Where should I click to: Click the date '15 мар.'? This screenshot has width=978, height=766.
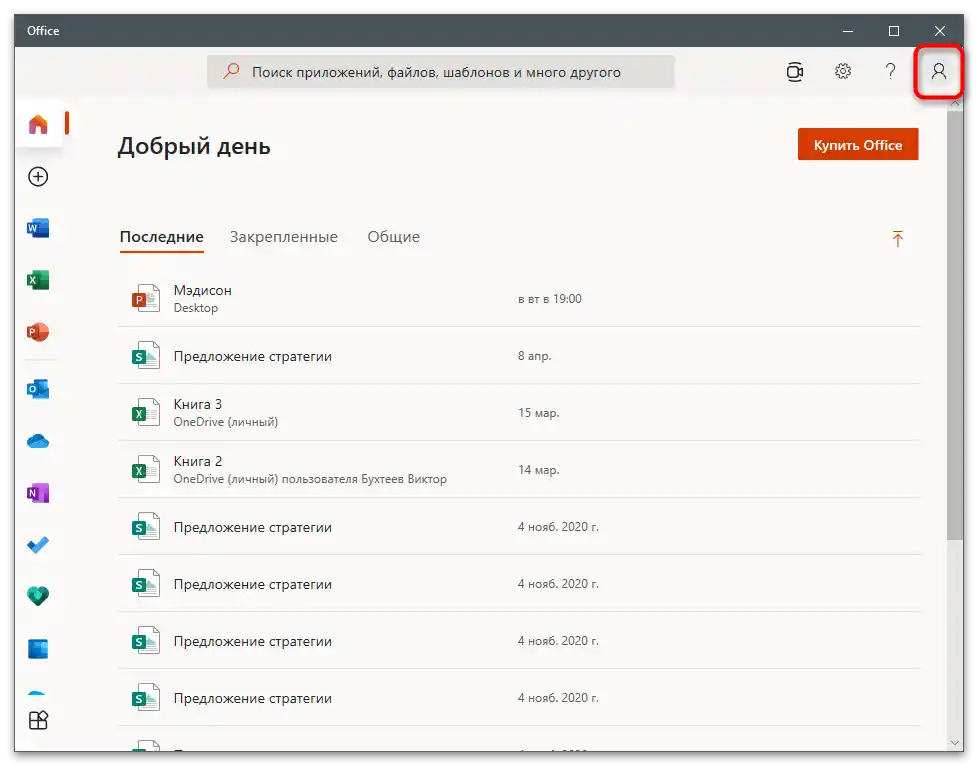538,413
